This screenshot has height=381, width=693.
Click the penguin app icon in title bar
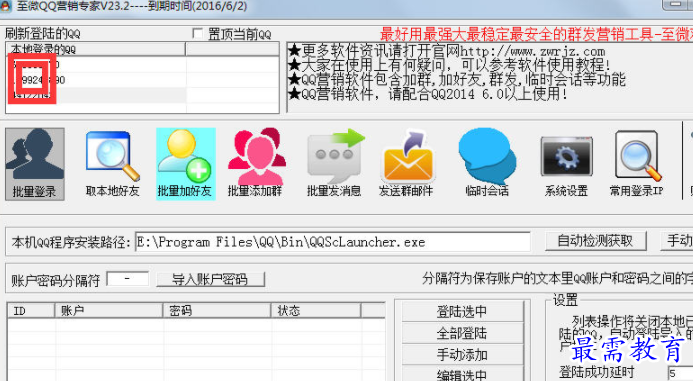[x=5, y=6]
